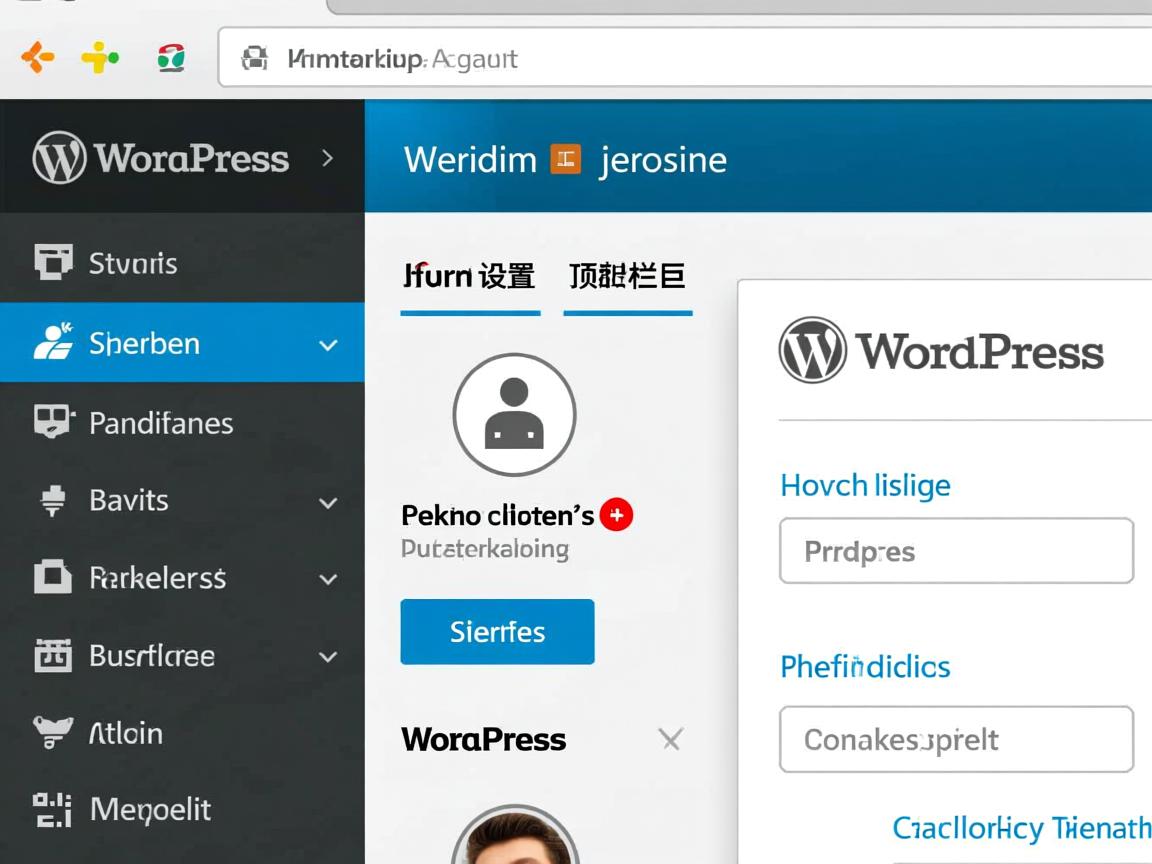Collapse the Busrflare submenu chevron
1152x864 pixels.
pos(328,657)
